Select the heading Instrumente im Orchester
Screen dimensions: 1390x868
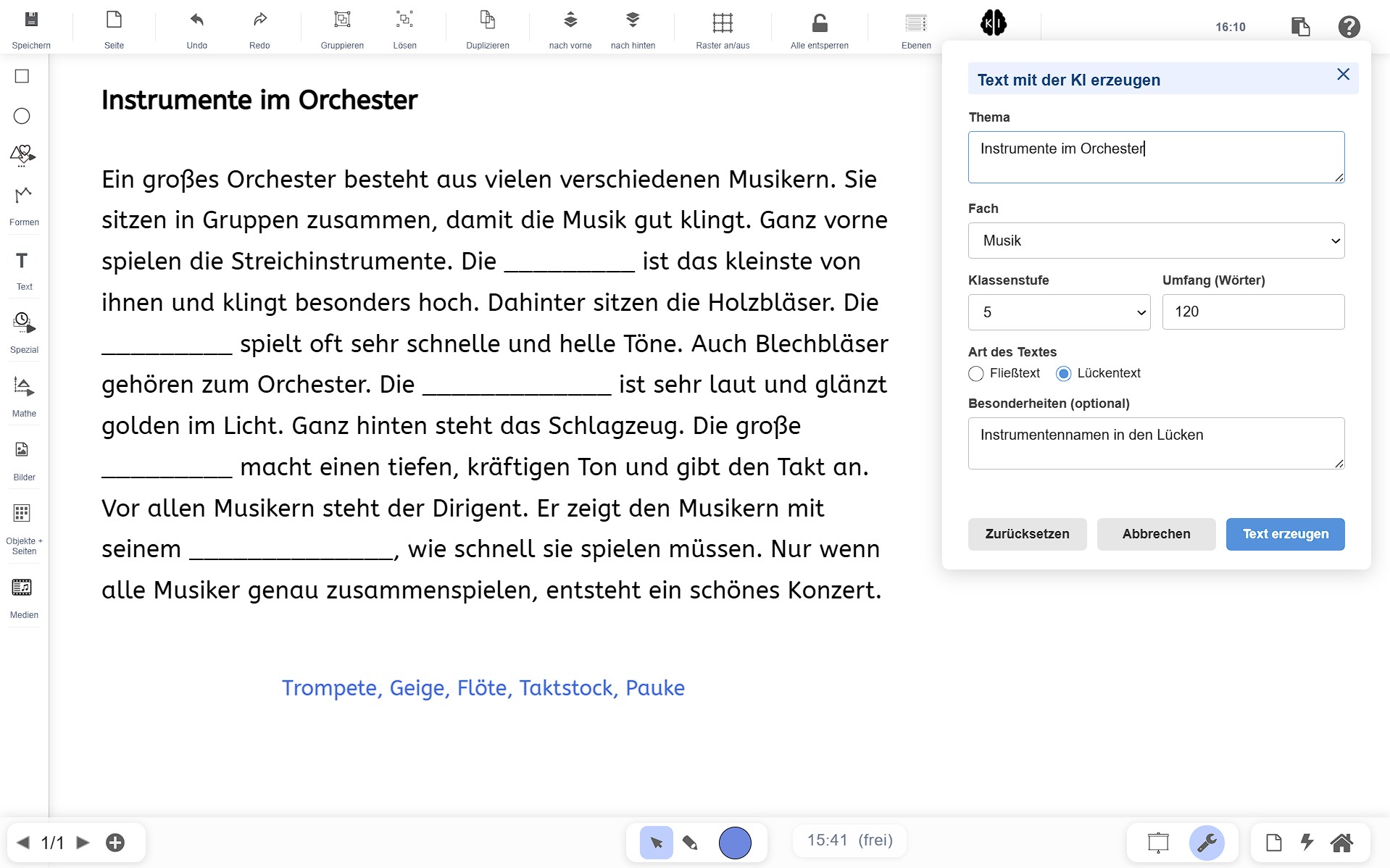click(259, 100)
